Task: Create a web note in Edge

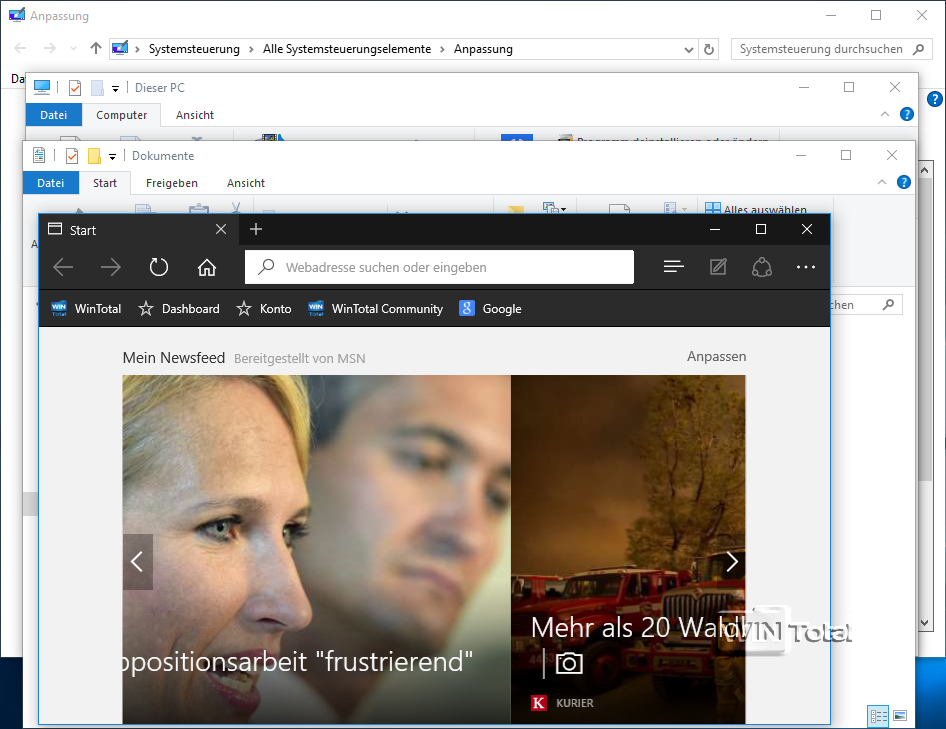Action: pyautogui.click(x=718, y=267)
